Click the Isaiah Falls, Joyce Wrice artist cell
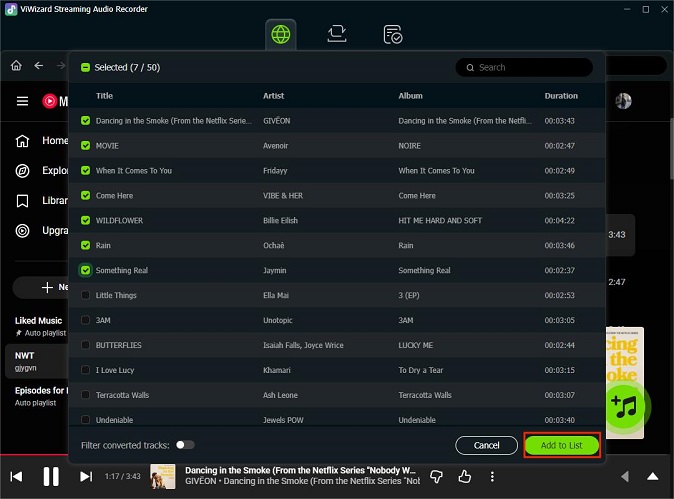Viewport: 674px width, 499px height. (303, 345)
